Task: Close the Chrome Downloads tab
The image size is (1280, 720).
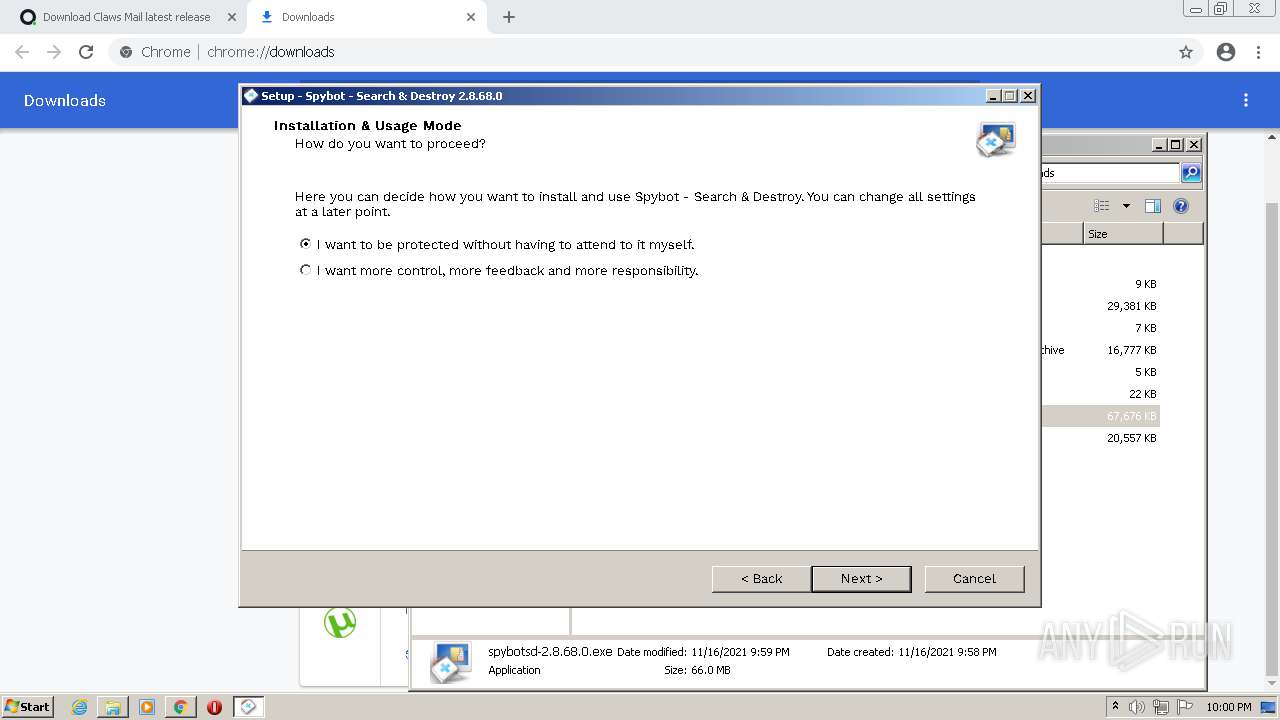Action: 471,17
